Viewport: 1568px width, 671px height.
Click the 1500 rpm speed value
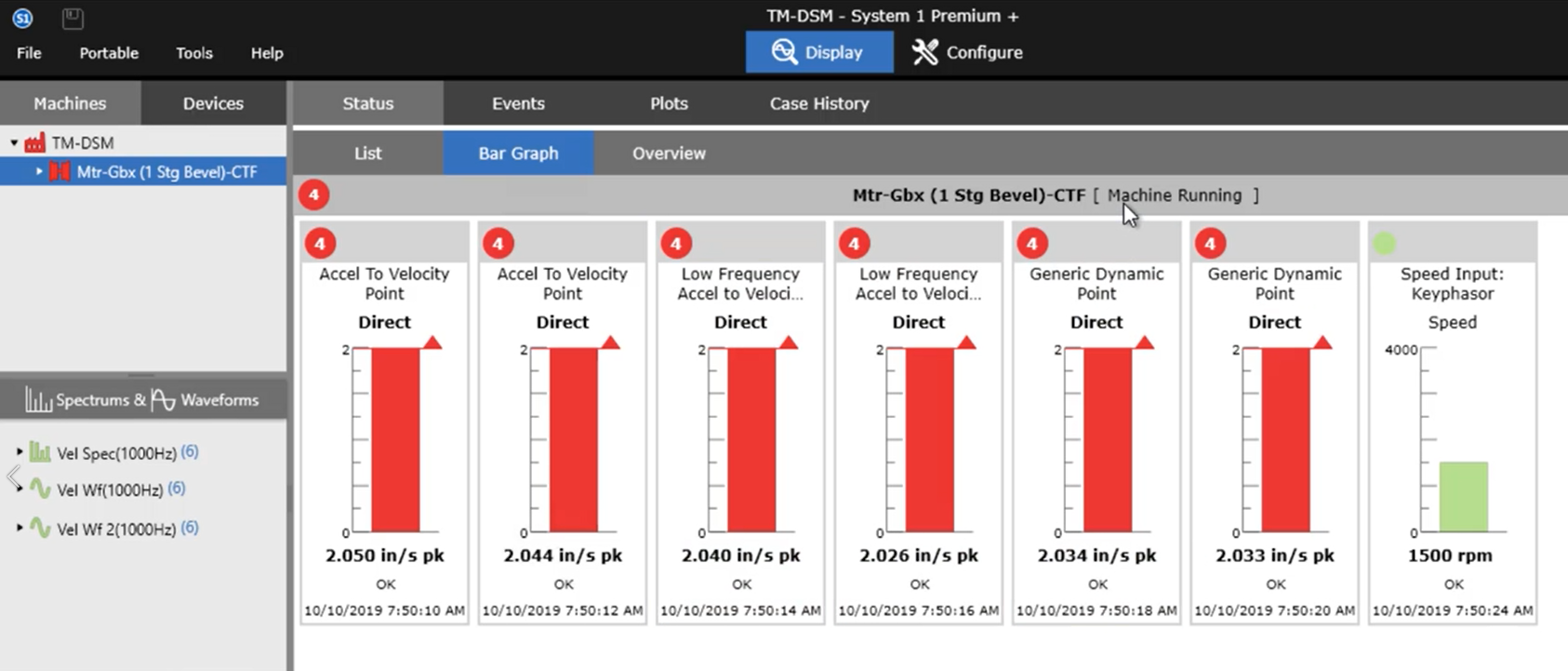[x=1450, y=556]
